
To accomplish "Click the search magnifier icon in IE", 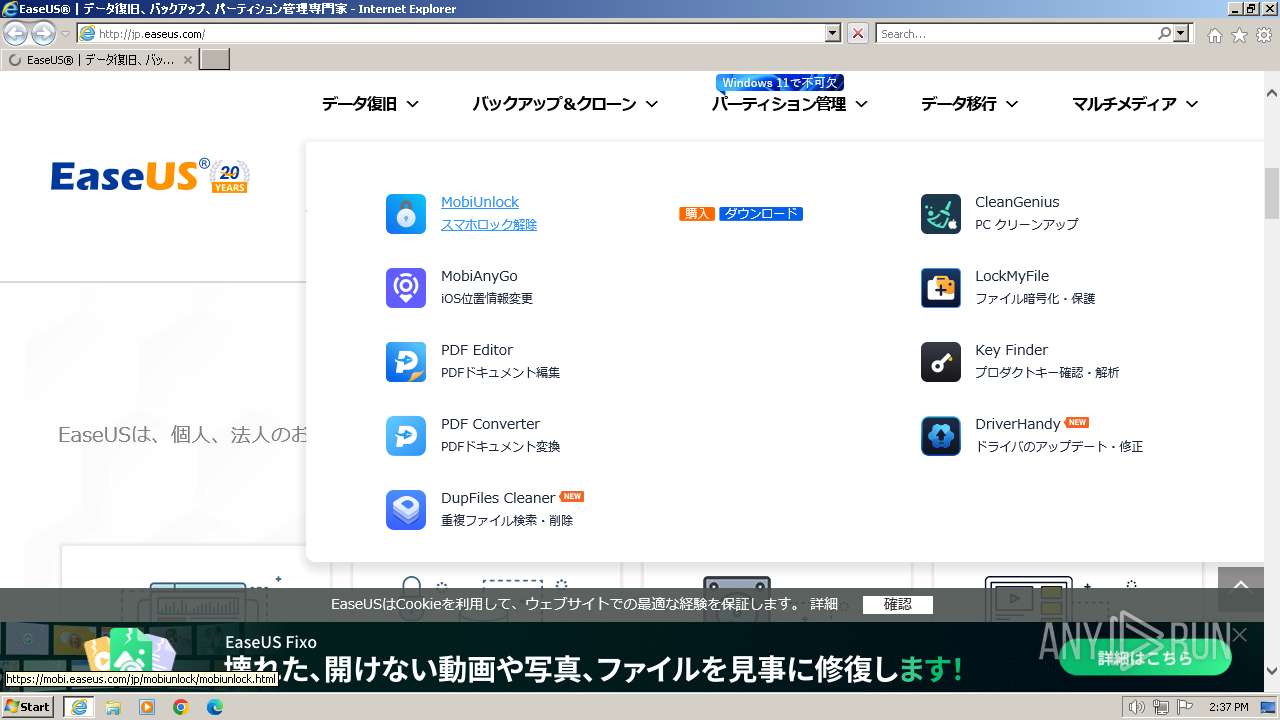I will 1164,33.
